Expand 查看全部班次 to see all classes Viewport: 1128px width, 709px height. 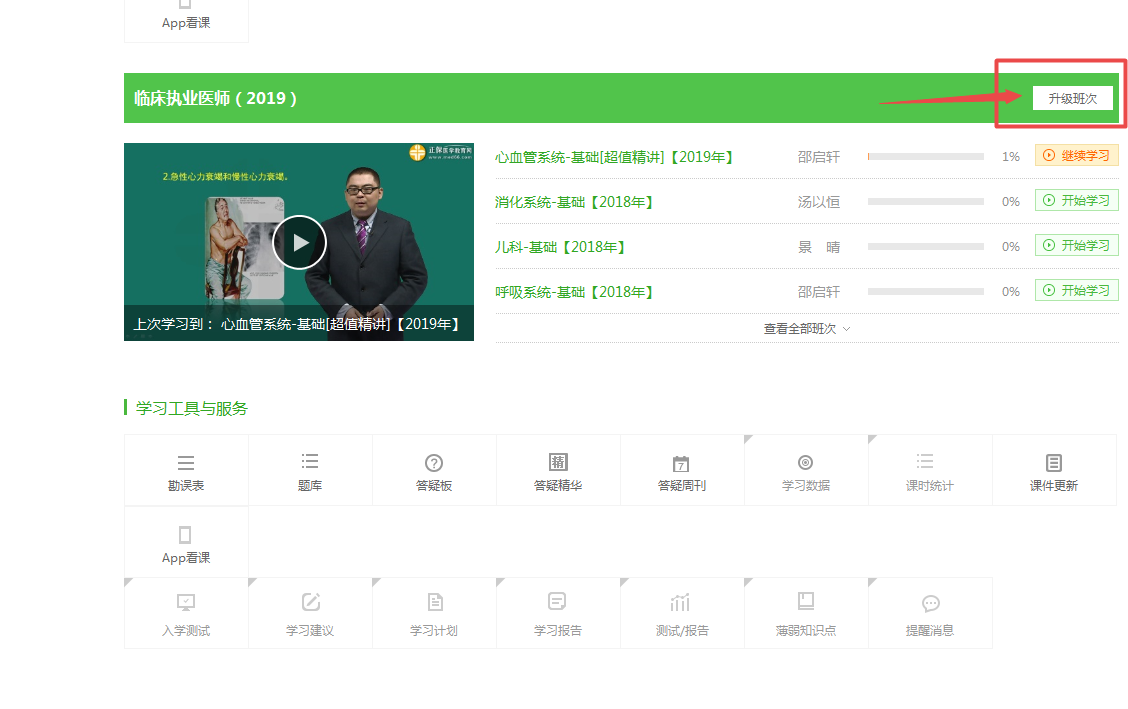[807, 328]
